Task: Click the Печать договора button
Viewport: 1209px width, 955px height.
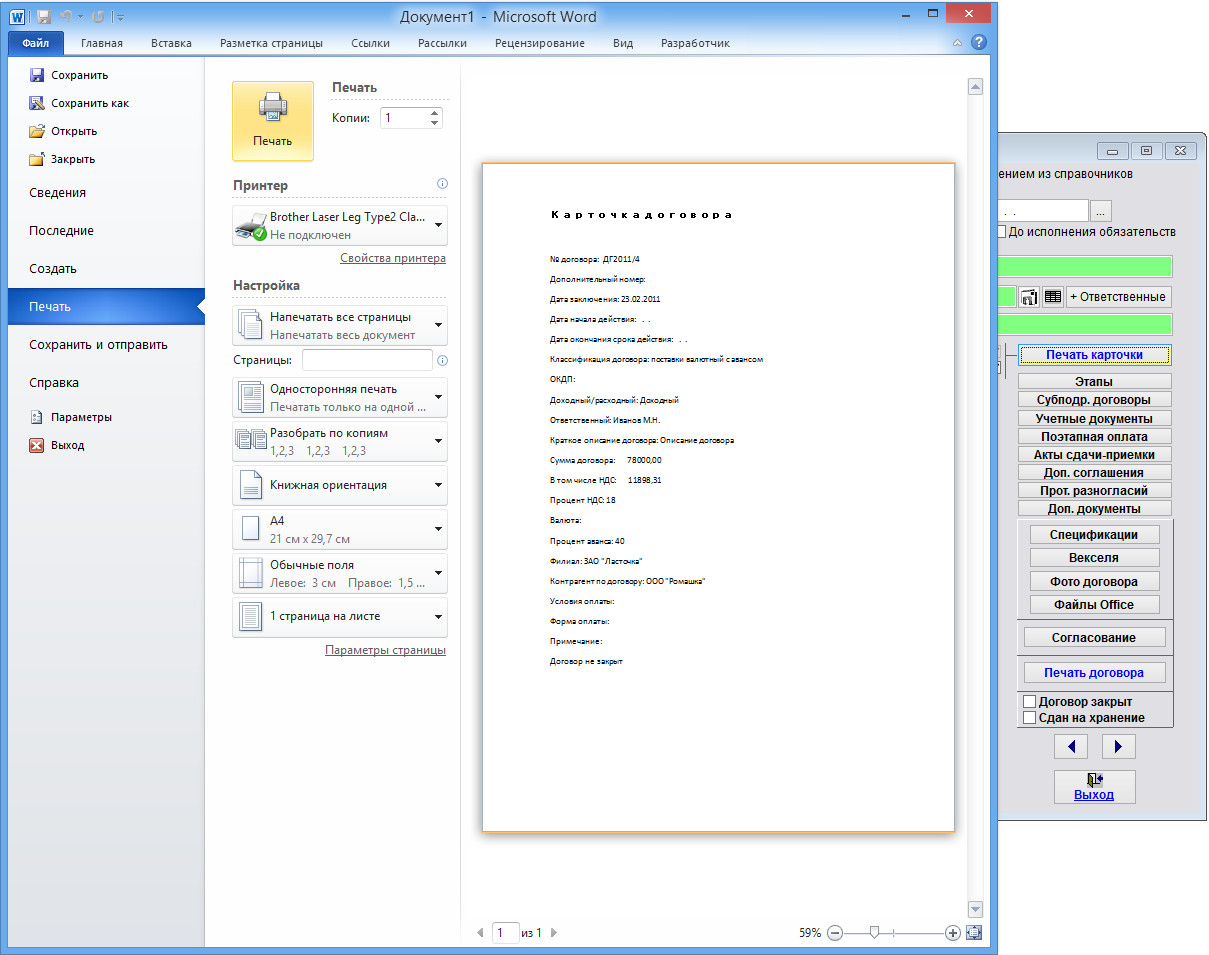Action: [1094, 673]
